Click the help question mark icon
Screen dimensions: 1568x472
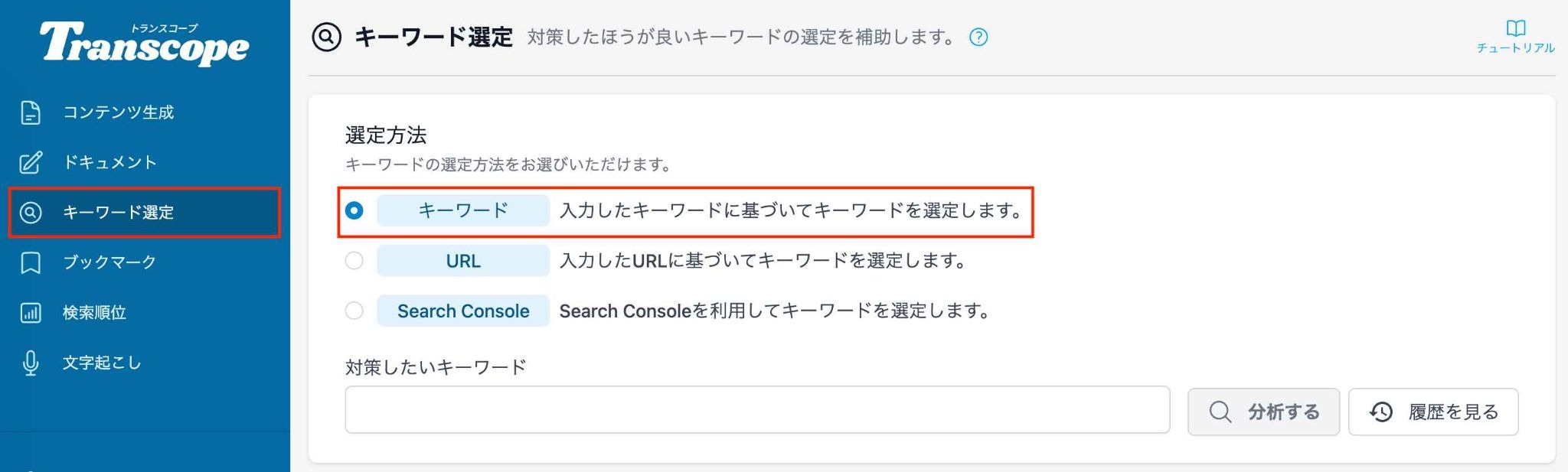click(978, 37)
